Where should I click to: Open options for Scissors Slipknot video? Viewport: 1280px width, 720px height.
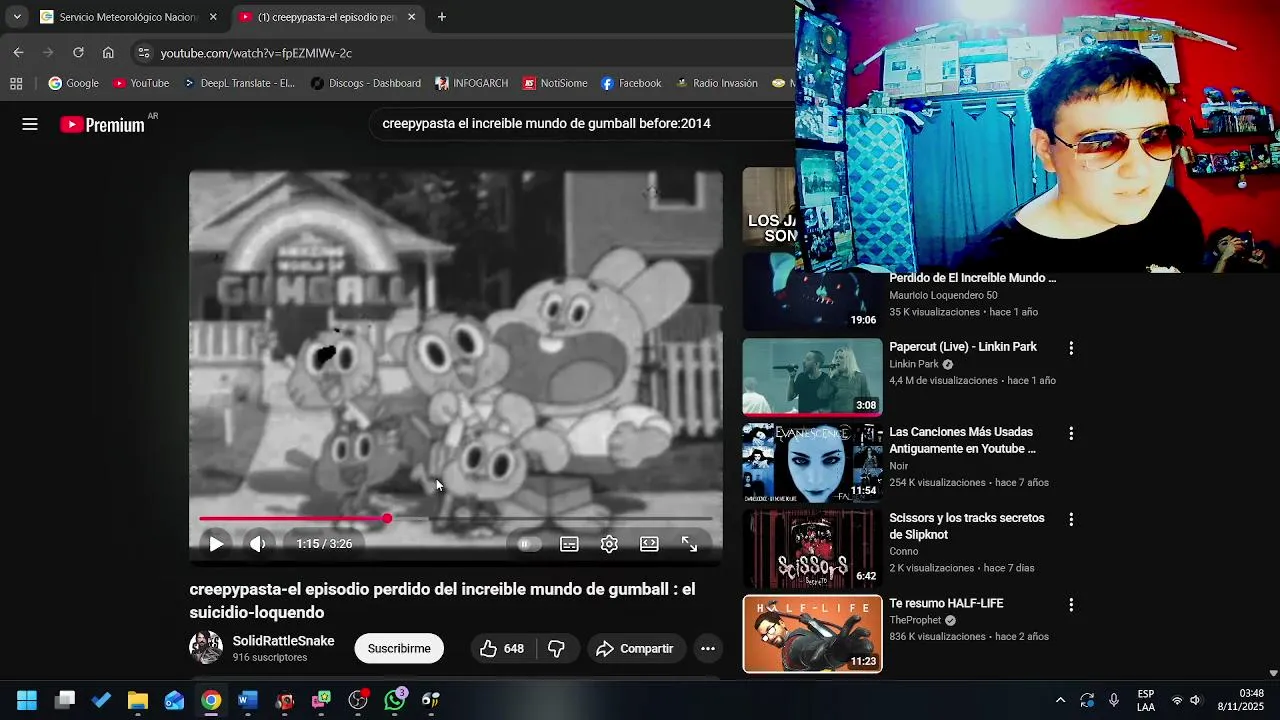(x=1071, y=520)
